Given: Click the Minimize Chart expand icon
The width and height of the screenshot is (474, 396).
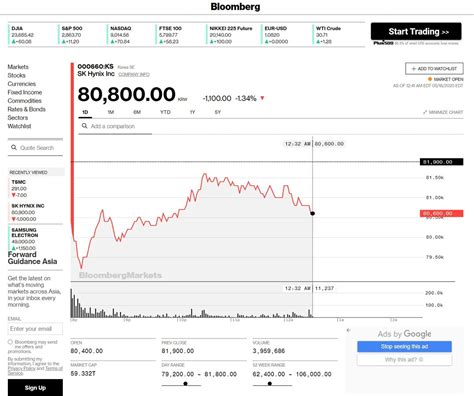Looking at the screenshot, I should click(x=425, y=112).
